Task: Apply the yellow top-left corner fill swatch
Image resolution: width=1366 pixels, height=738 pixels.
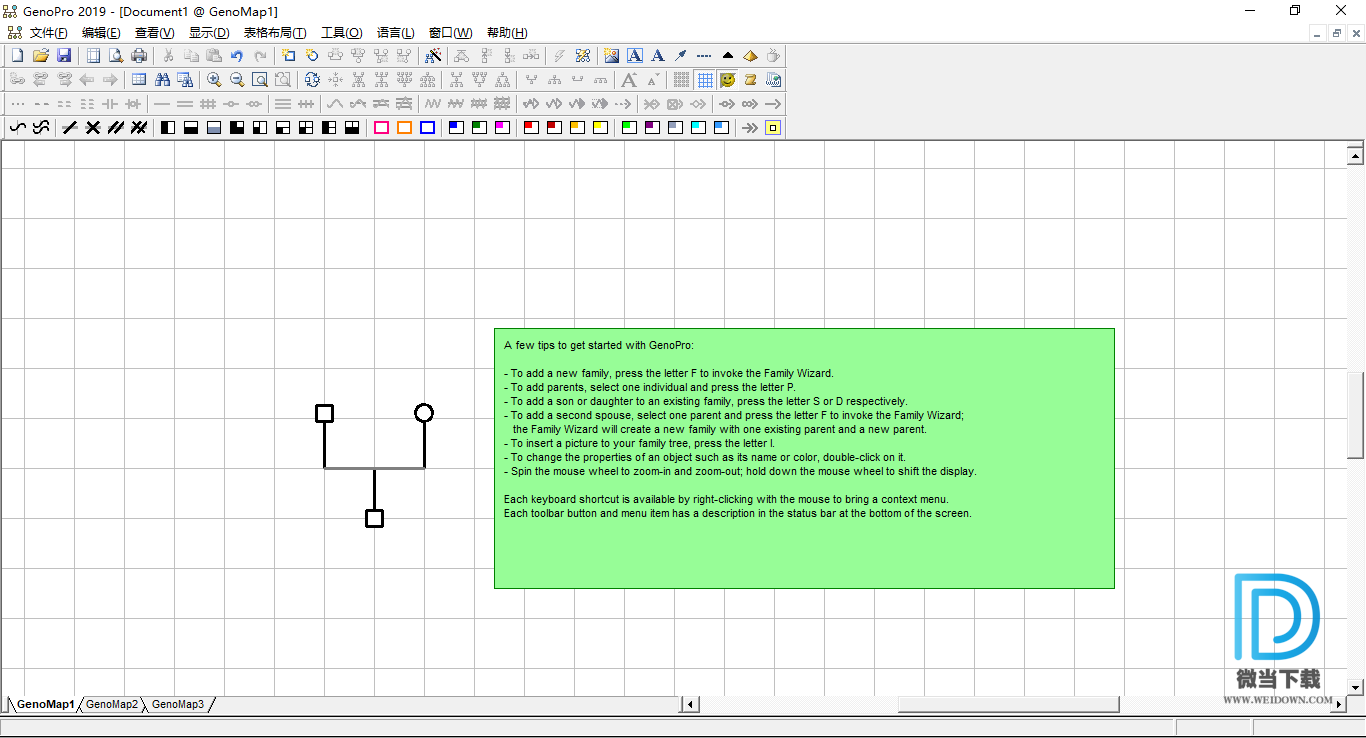Action: [600, 127]
